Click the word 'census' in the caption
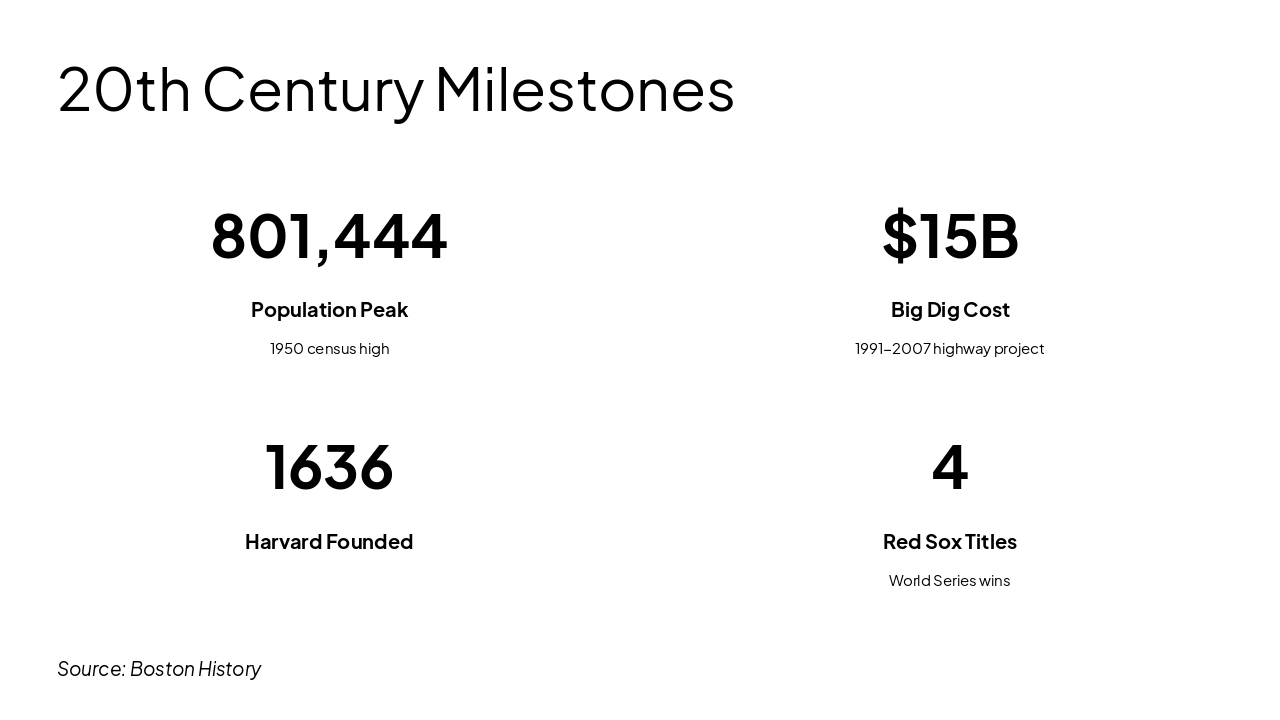Image resolution: width=1280 pixels, height=720 pixels. pyautogui.click(x=331, y=349)
